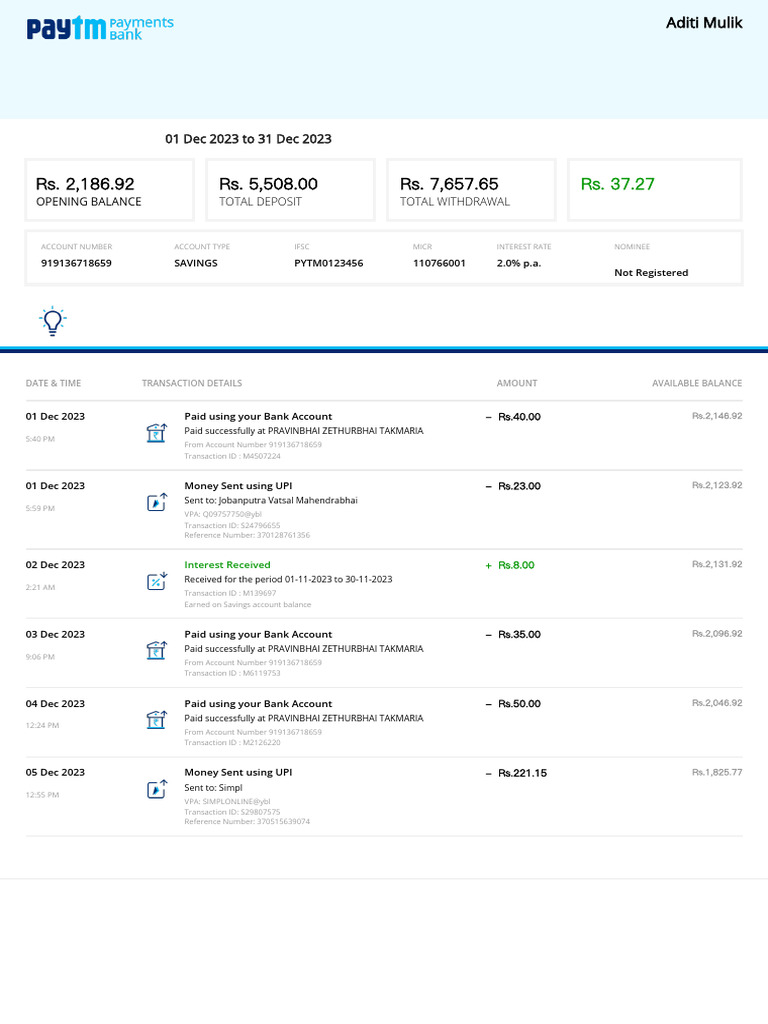768x1024 pixels.
Task: Click nominee status Not Registered
Action: point(651,272)
